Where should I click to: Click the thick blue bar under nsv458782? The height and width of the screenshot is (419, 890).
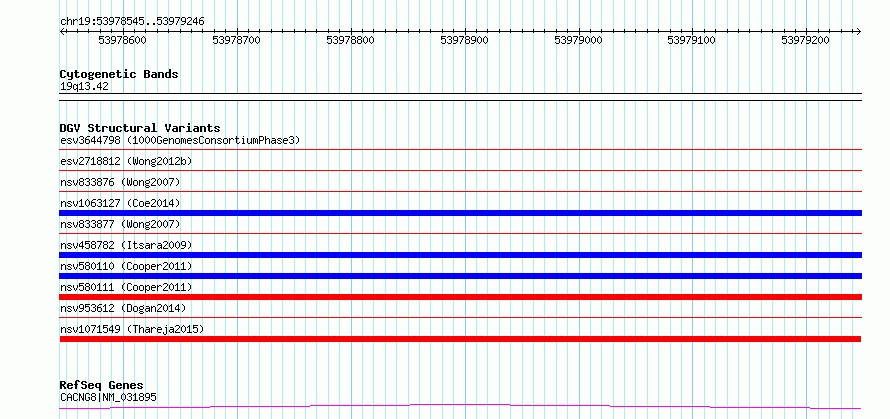click(x=460, y=255)
